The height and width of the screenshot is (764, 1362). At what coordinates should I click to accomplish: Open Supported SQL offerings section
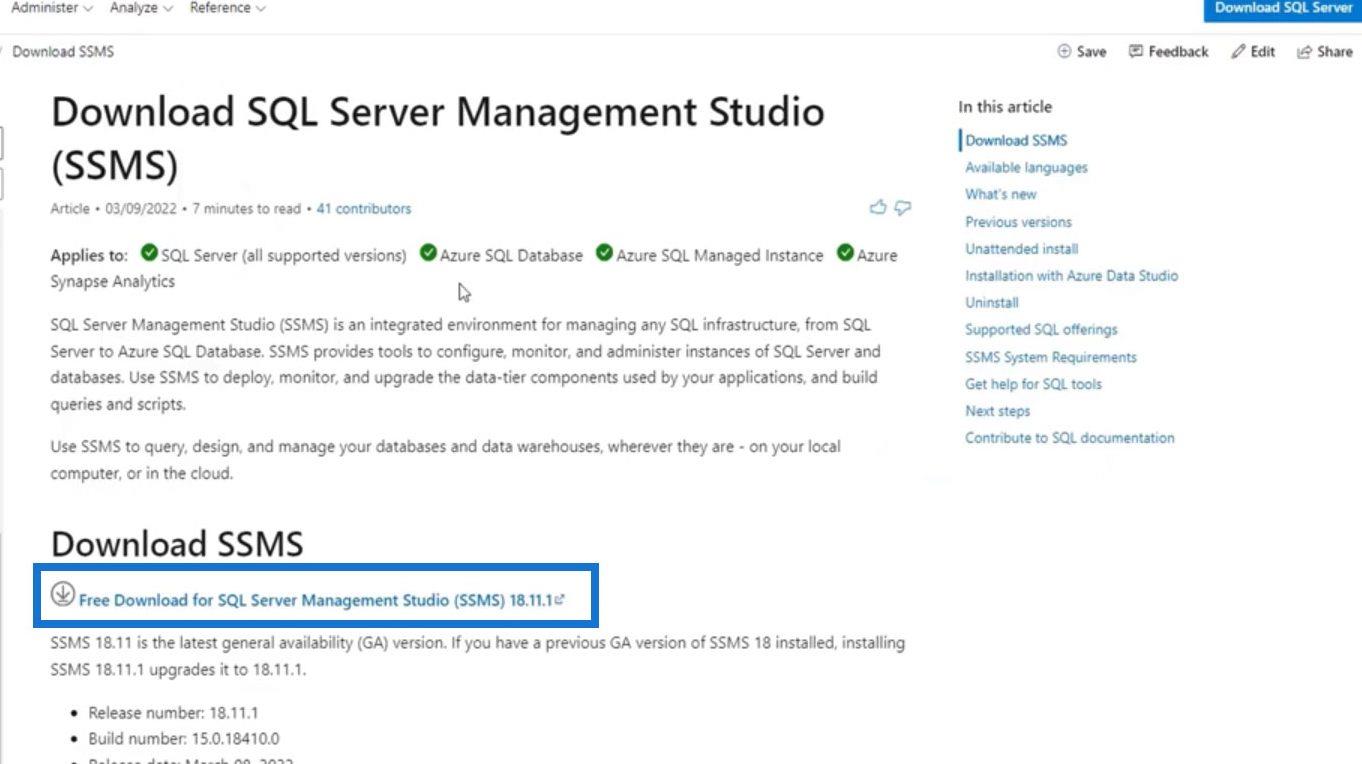point(1041,329)
